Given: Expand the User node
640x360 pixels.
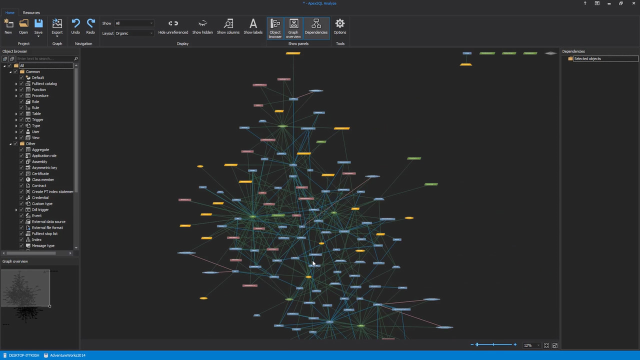Looking at the screenshot, I should 16,132.
